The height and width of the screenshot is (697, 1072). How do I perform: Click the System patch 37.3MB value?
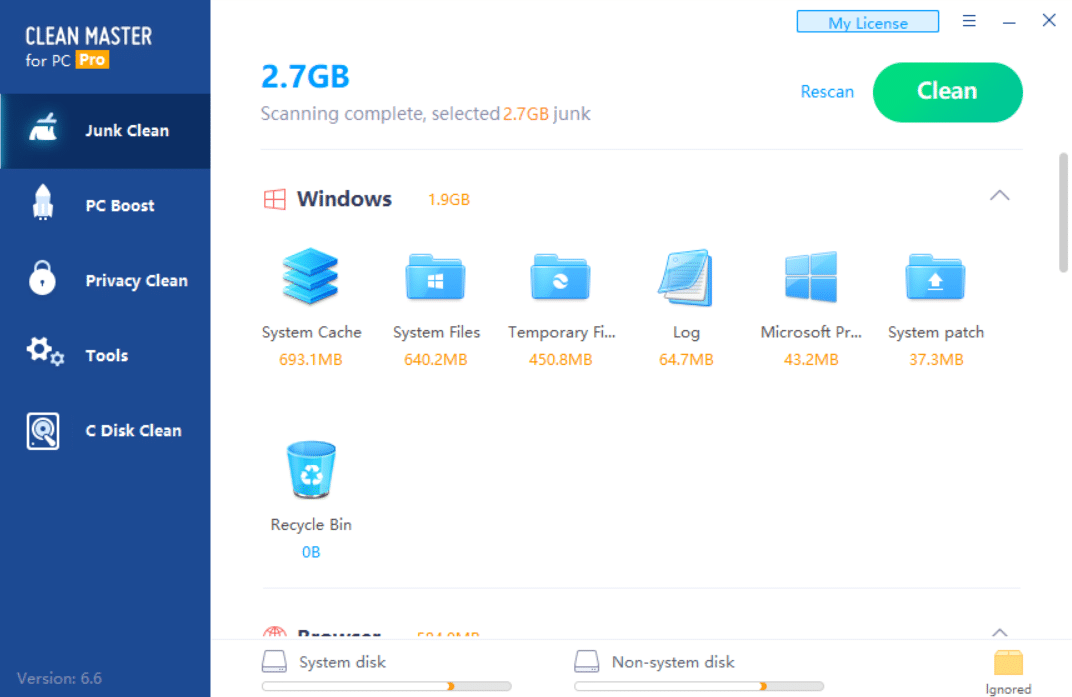[x=936, y=360]
